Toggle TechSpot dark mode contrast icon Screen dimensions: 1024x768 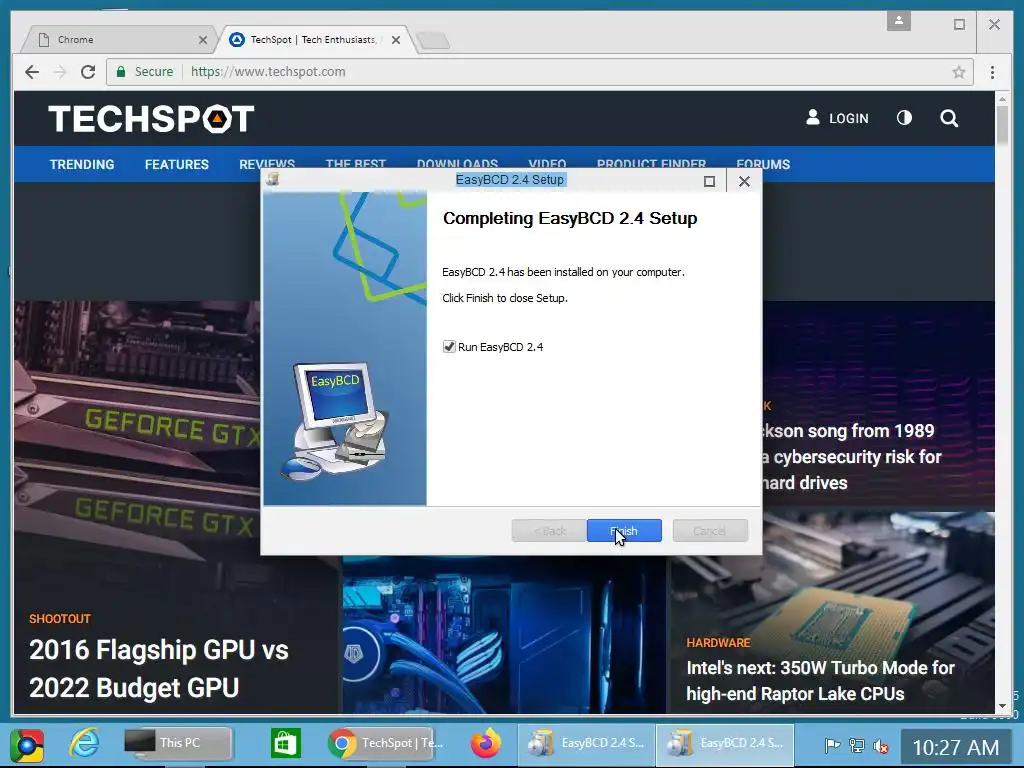tap(904, 118)
